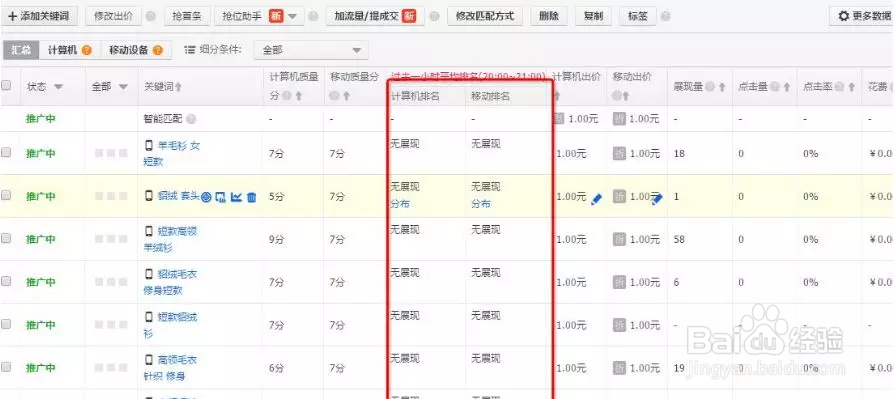This screenshot has height=399, width=895.
Task: Open the 羊毛衫 女 短款 keyword link
Action: pyautogui.click(x=172, y=154)
